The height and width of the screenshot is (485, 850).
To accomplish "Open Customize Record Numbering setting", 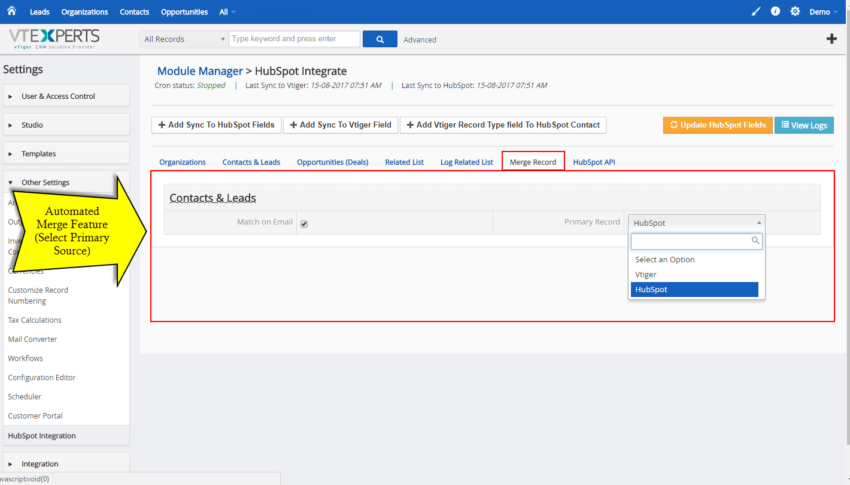I will point(38,295).
